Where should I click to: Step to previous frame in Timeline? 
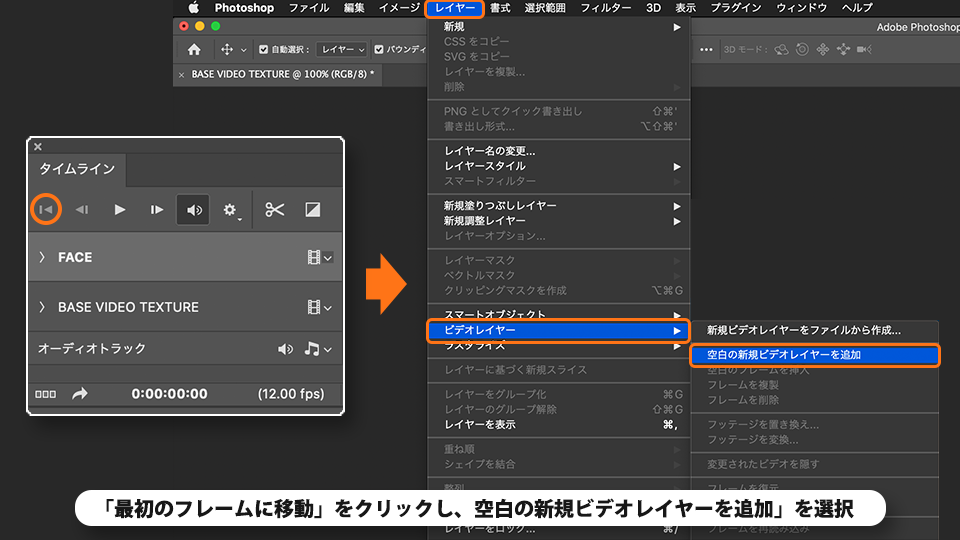[82, 209]
